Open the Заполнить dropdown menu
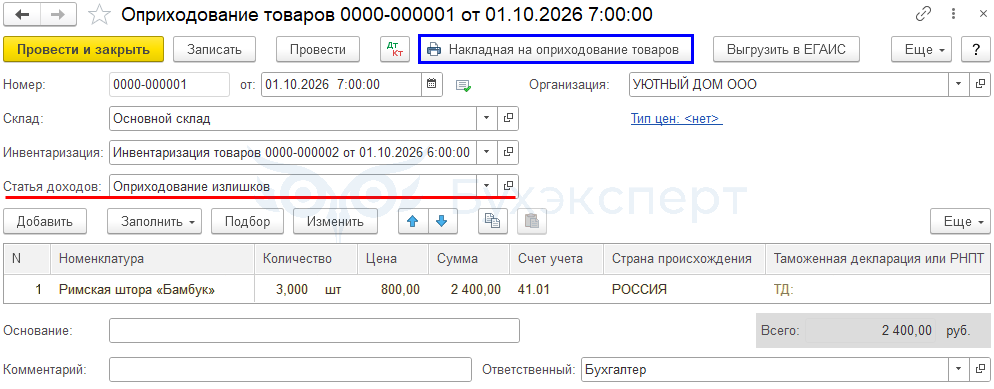Image resolution: width=994 pixels, height=389 pixels. [x=155, y=222]
